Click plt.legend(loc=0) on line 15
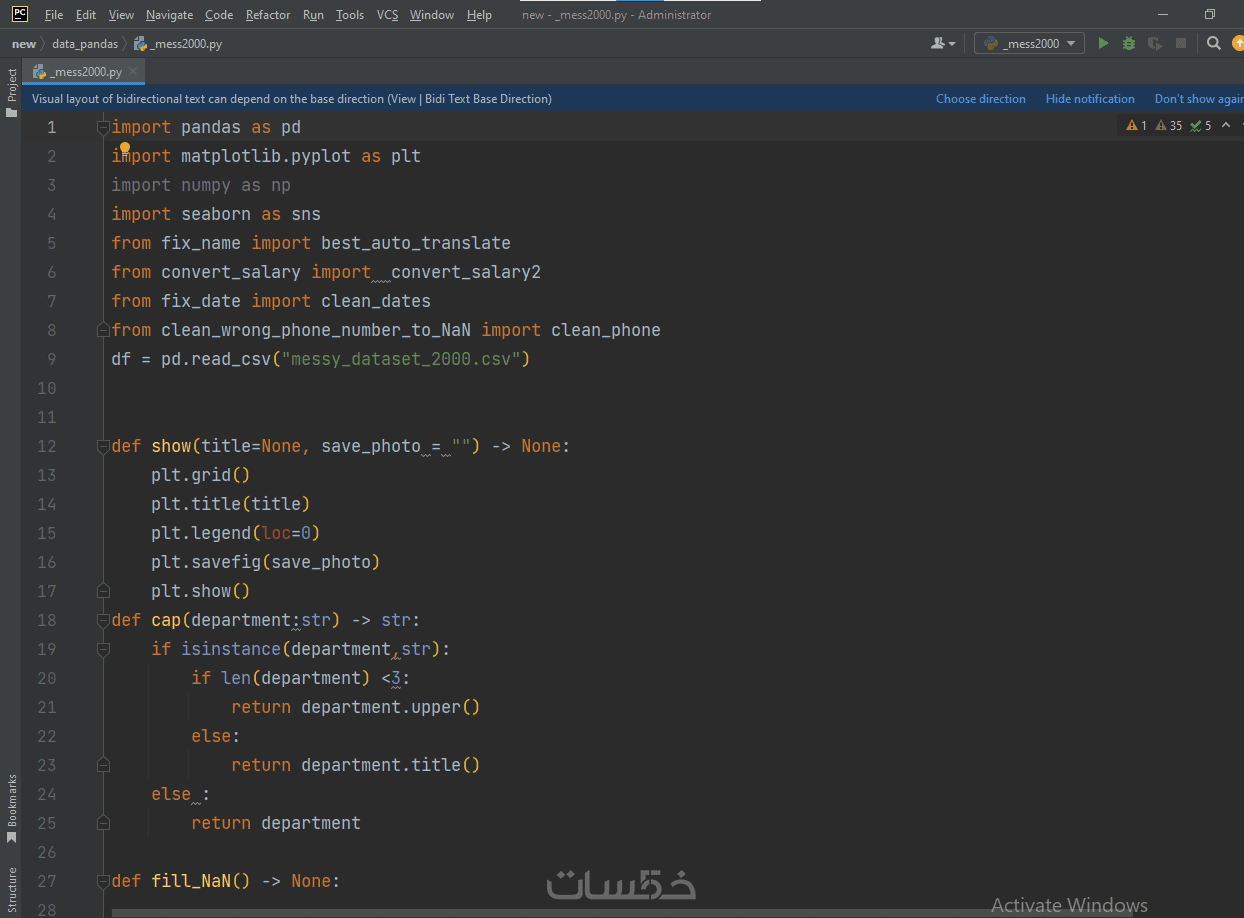The height and width of the screenshot is (918, 1244). point(236,533)
